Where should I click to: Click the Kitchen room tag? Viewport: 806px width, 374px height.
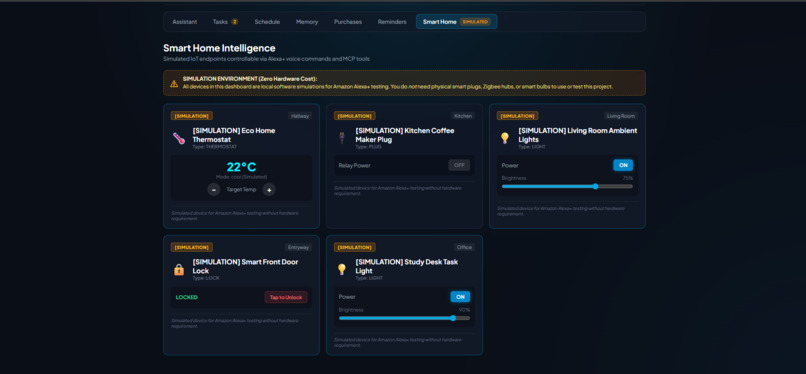(x=463, y=116)
